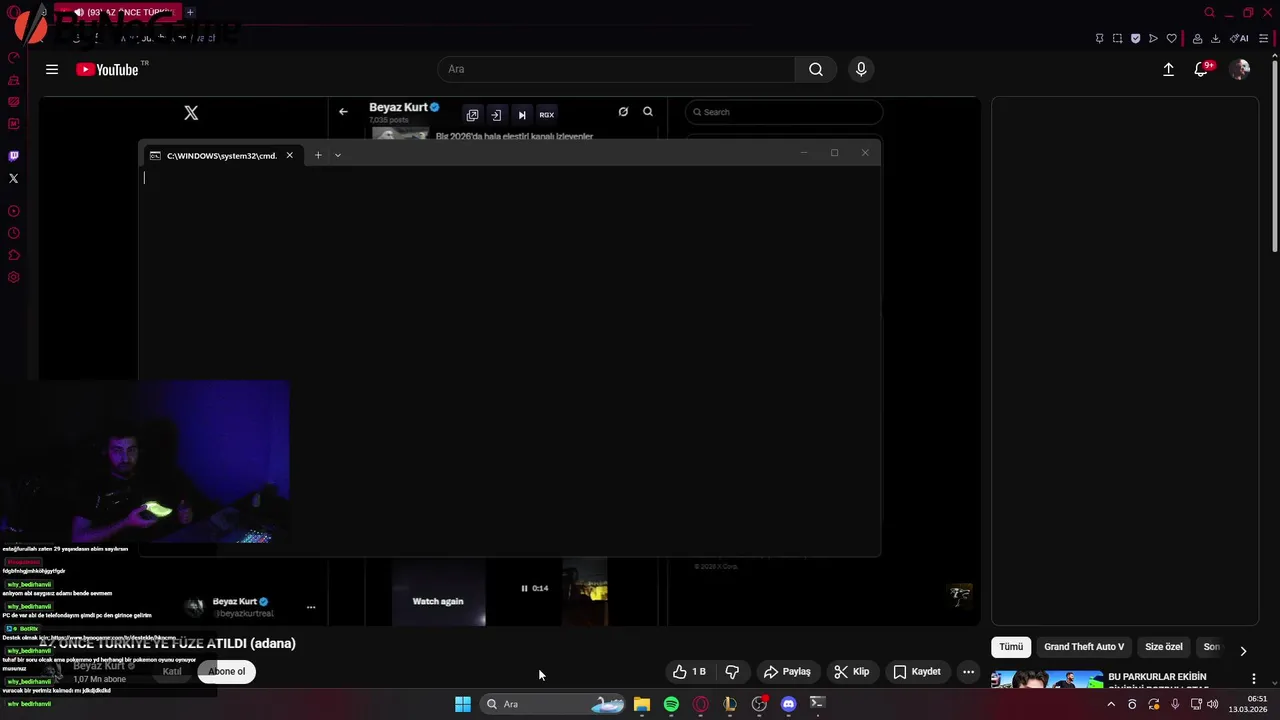Open Discord from the taskbar
The width and height of the screenshot is (1280, 720).
[x=788, y=704]
